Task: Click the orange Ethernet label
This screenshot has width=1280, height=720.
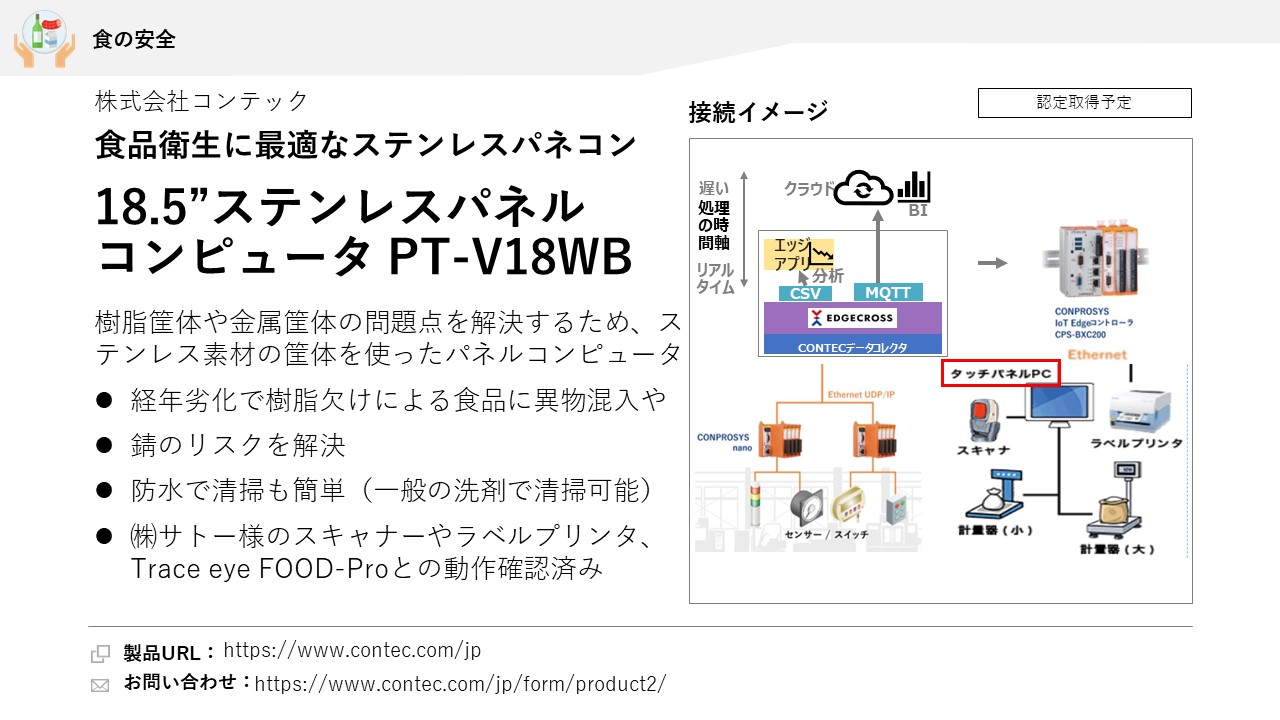Action: point(1098,354)
